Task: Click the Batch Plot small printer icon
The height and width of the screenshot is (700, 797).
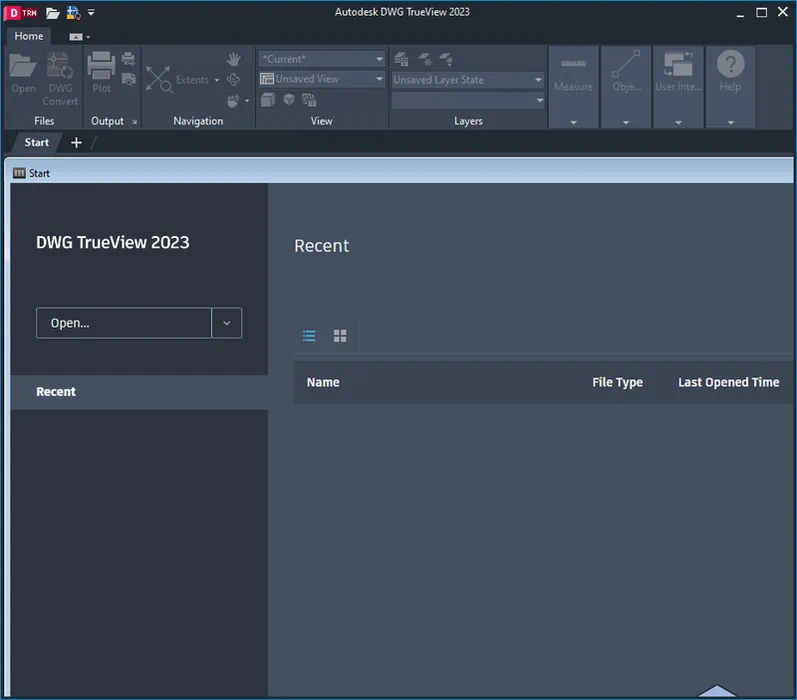Action: pyautogui.click(x=129, y=59)
